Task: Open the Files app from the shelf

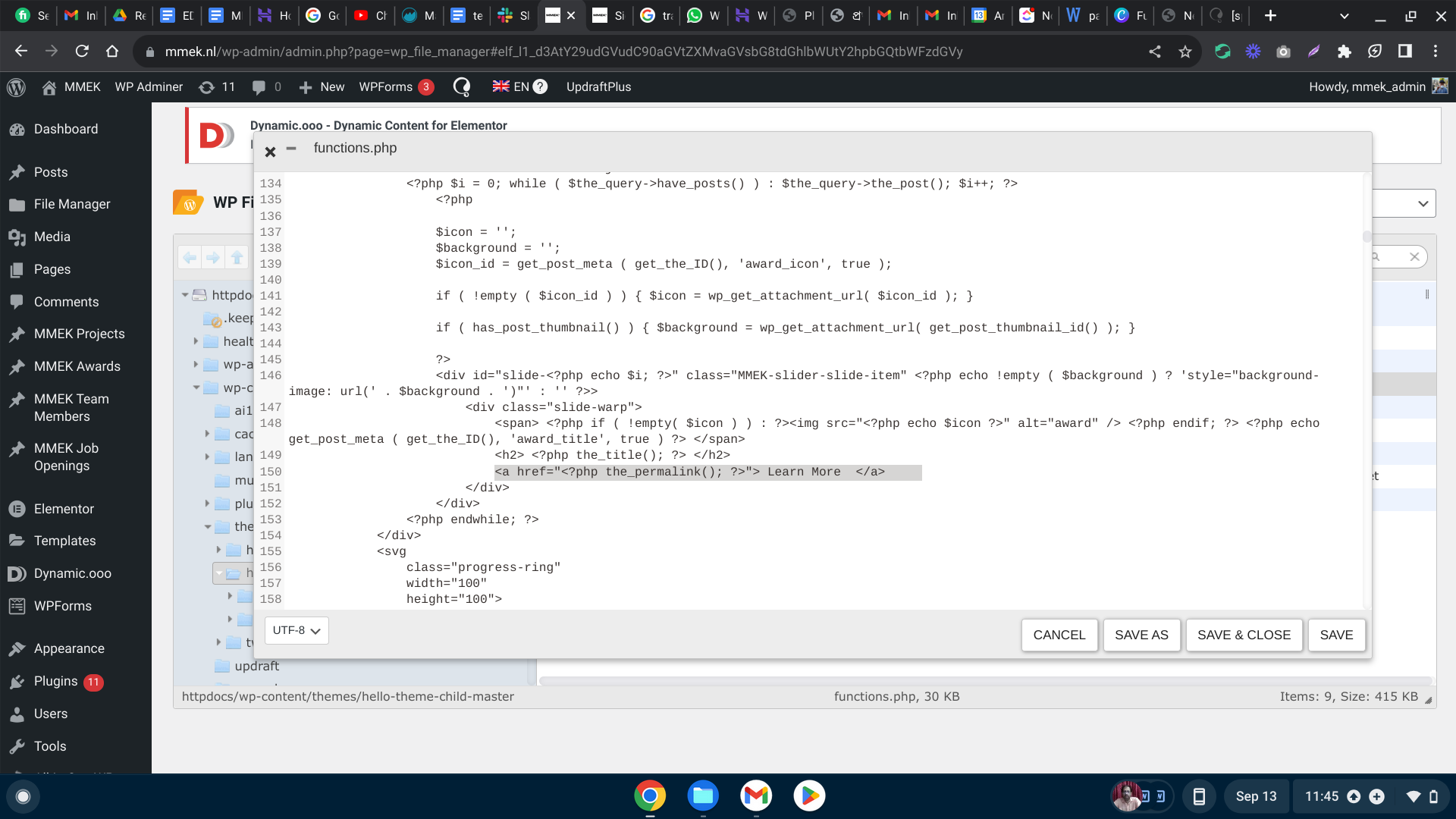Action: click(703, 795)
